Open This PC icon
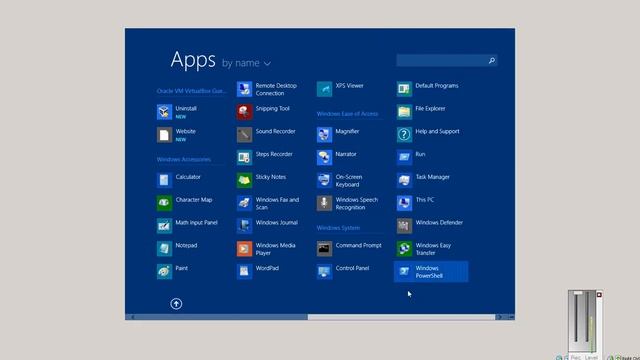The height and width of the screenshot is (360, 640). (x=404, y=203)
